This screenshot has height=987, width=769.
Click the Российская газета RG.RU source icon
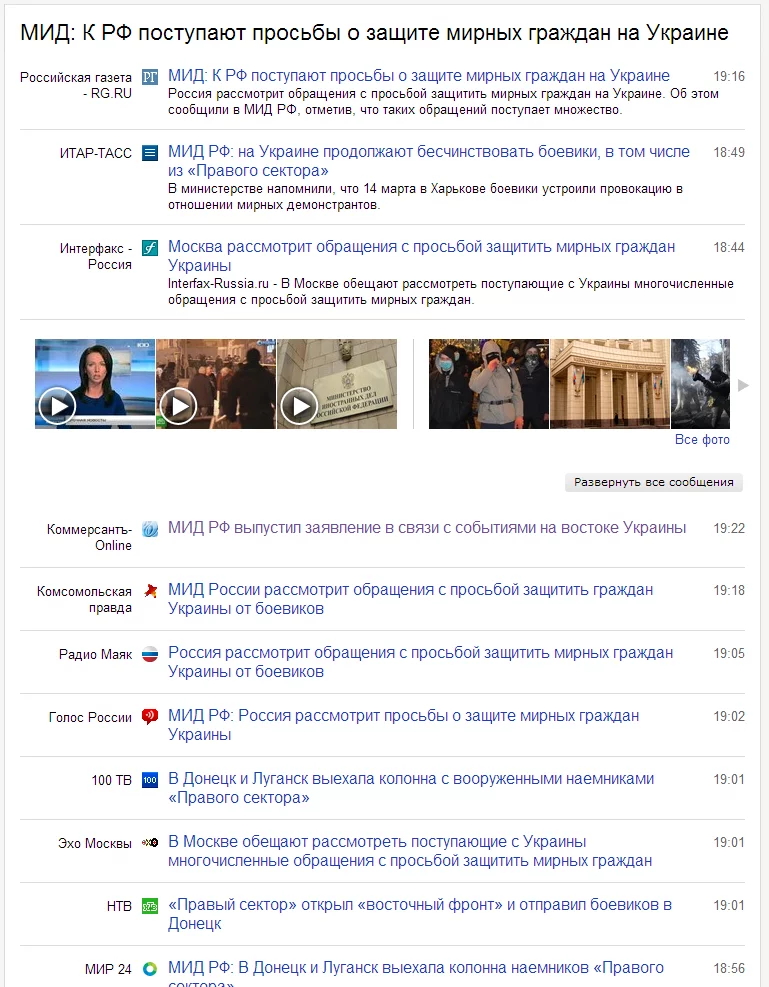click(x=150, y=77)
